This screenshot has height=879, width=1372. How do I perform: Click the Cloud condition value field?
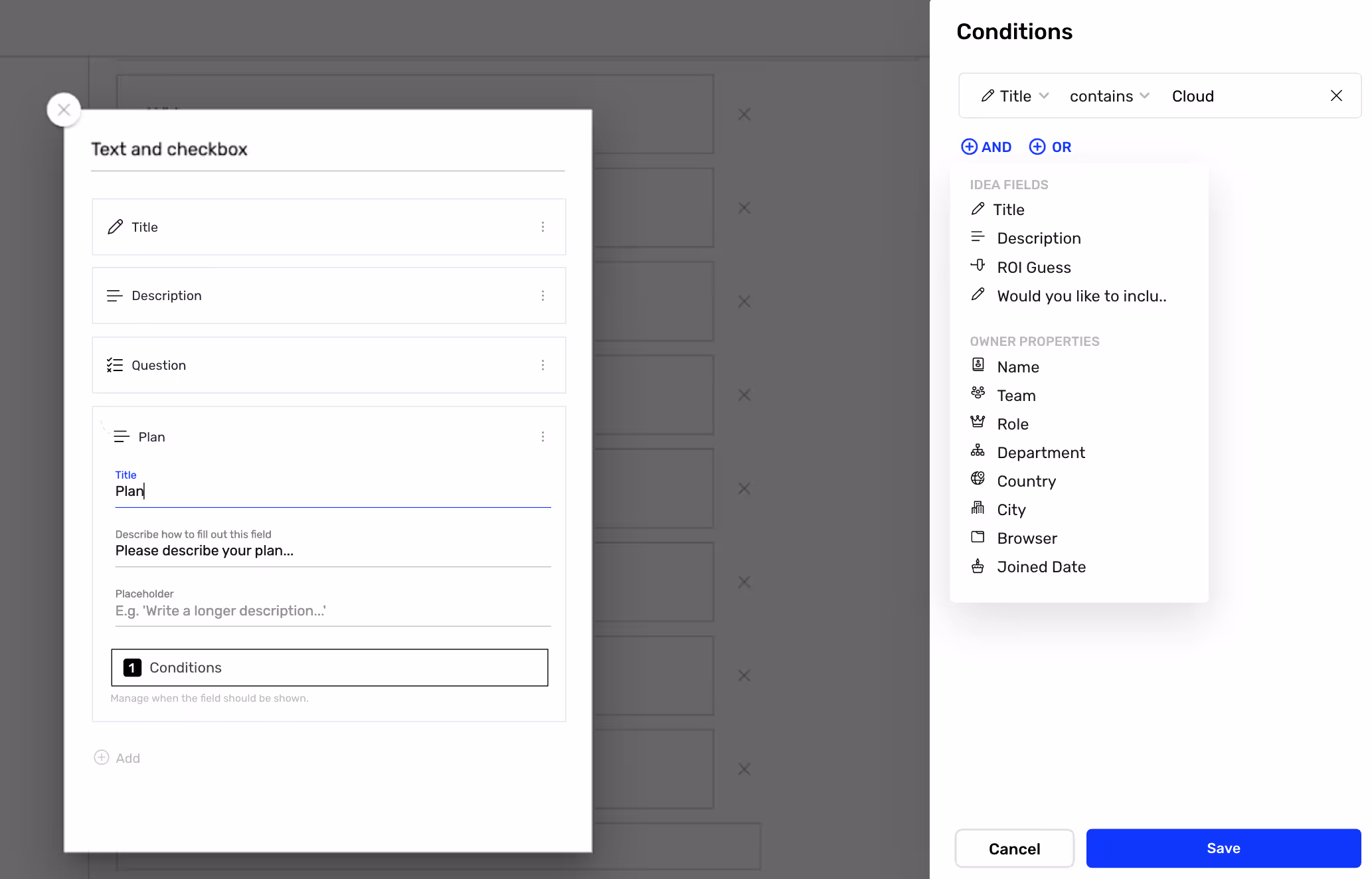(1193, 96)
